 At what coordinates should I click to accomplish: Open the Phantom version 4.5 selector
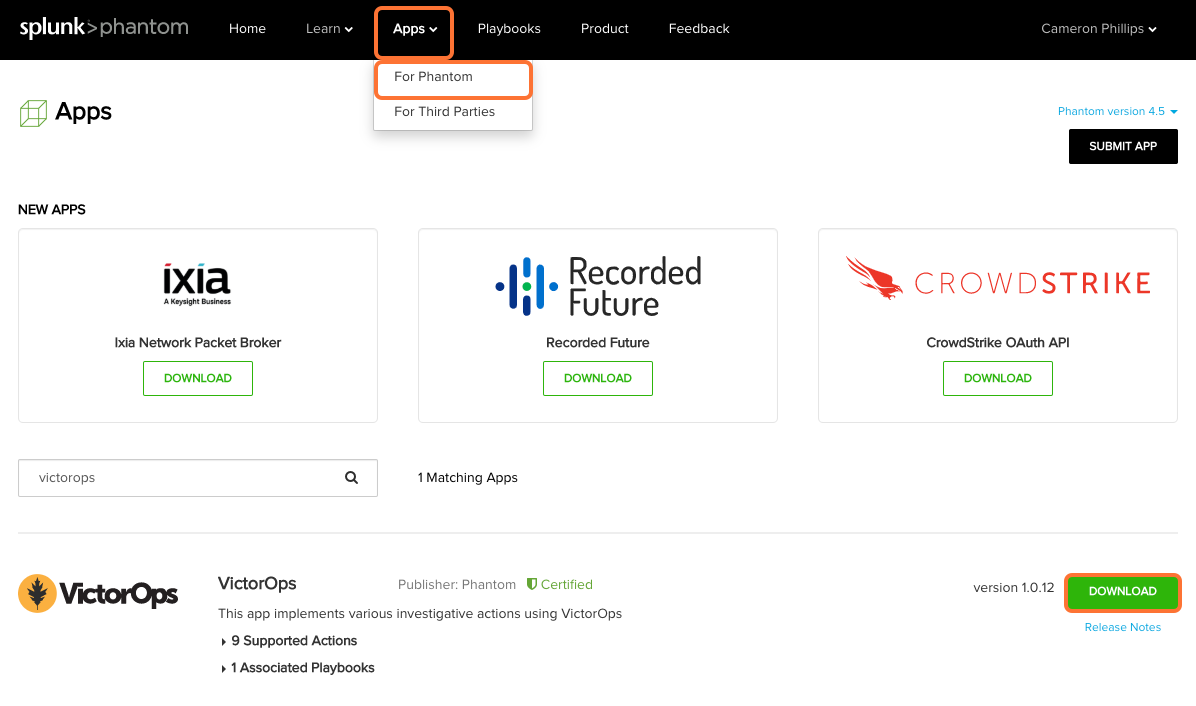1117,111
